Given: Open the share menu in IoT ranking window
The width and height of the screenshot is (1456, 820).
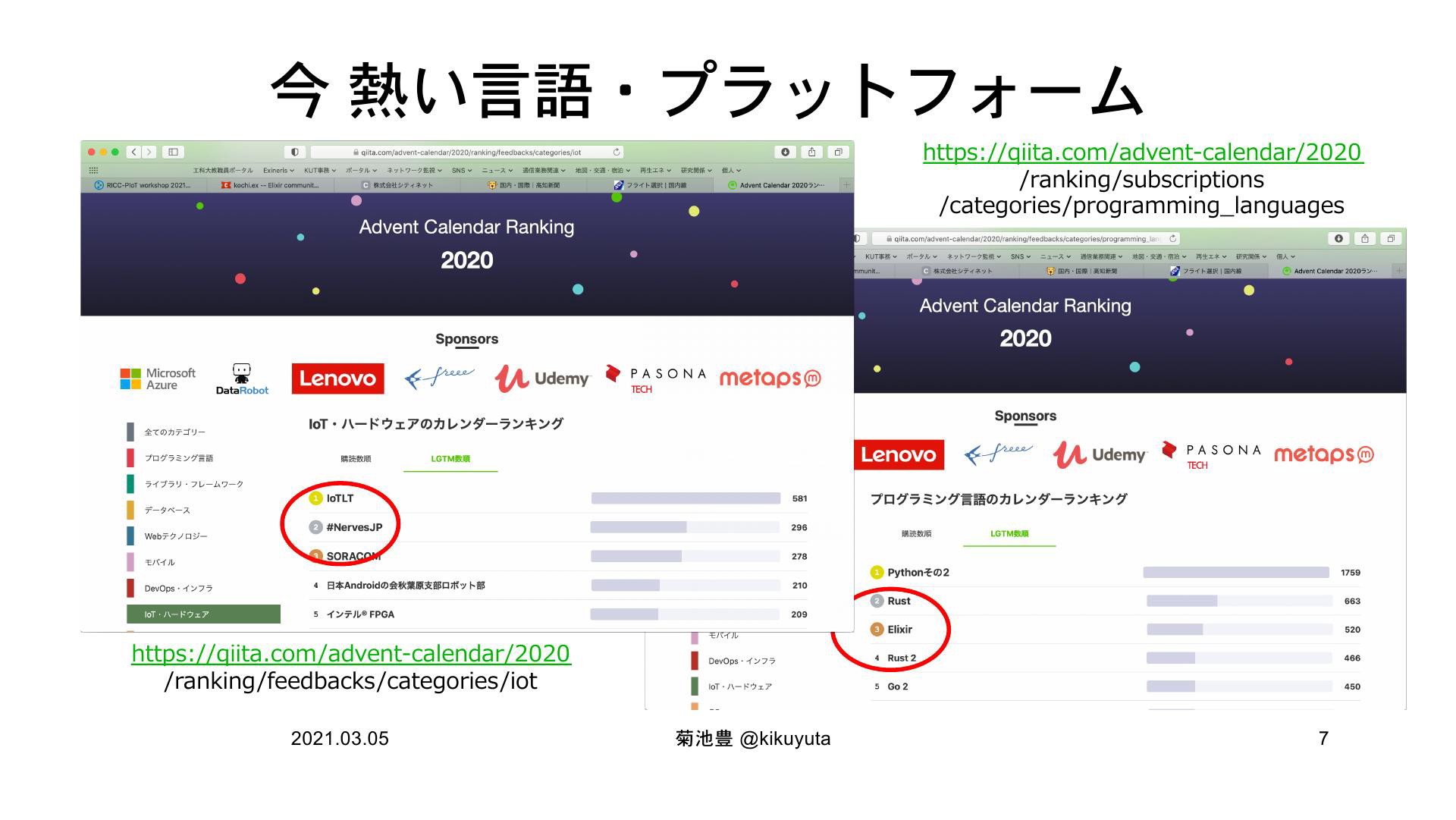Looking at the screenshot, I should coord(811,152).
